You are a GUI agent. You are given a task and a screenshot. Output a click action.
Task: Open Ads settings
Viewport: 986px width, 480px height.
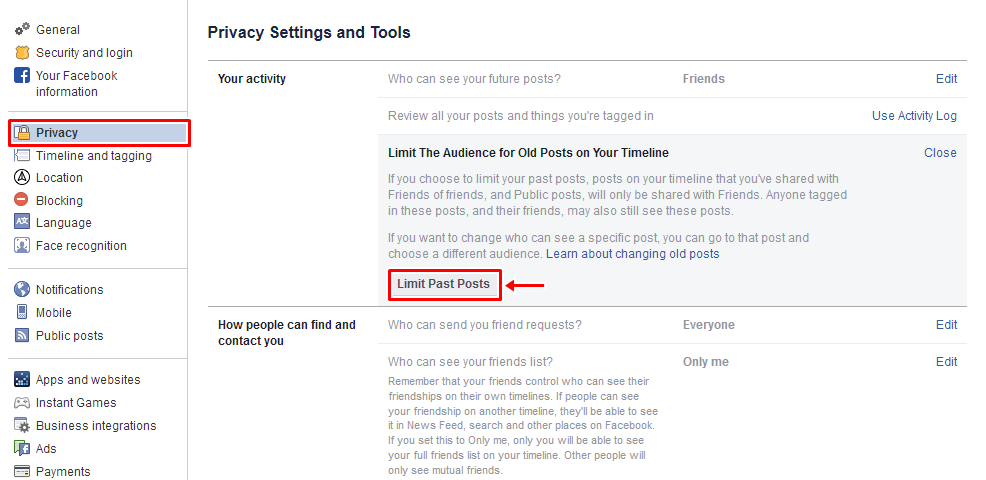tap(46, 449)
